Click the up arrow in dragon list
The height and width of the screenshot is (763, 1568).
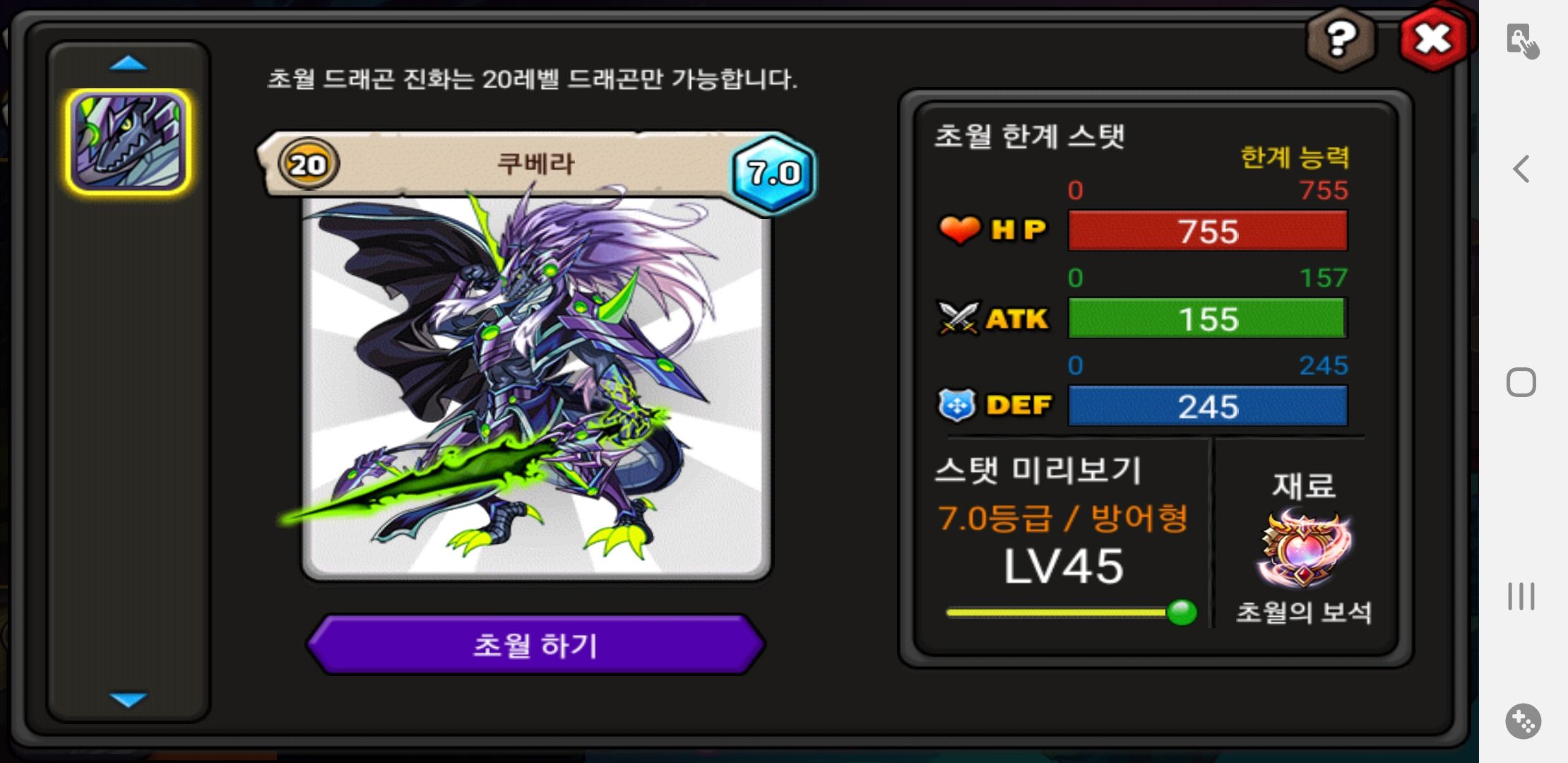coord(128,64)
